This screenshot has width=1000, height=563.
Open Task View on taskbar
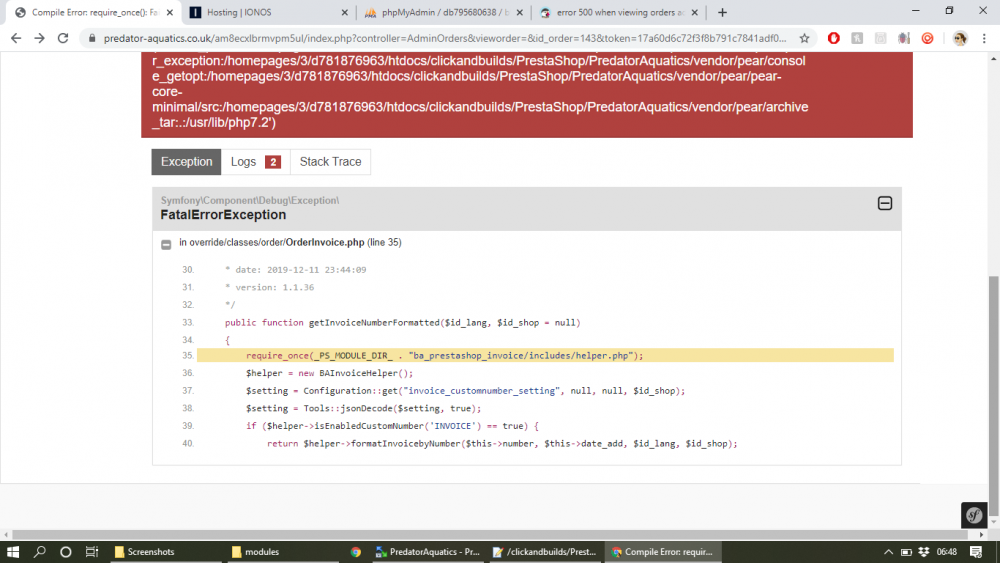92,552
